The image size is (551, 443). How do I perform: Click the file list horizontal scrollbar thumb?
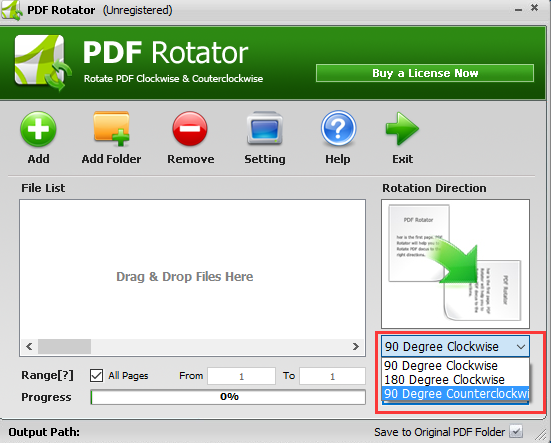tap(64, 347)
